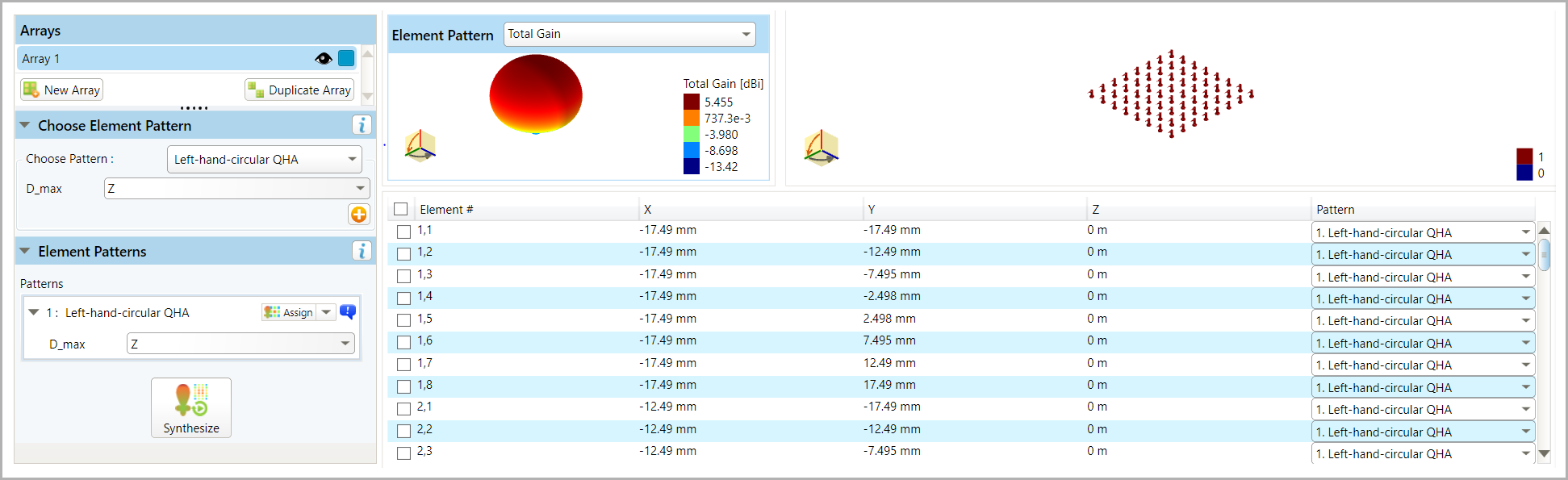Click table scrollbar down arrow
This screenshot has width=1568, height=480.
(1544, 453)
